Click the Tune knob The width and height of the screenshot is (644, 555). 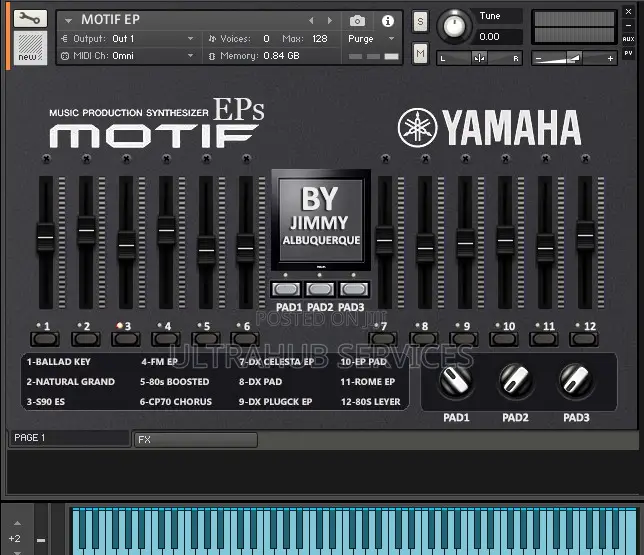pos(454,26)
